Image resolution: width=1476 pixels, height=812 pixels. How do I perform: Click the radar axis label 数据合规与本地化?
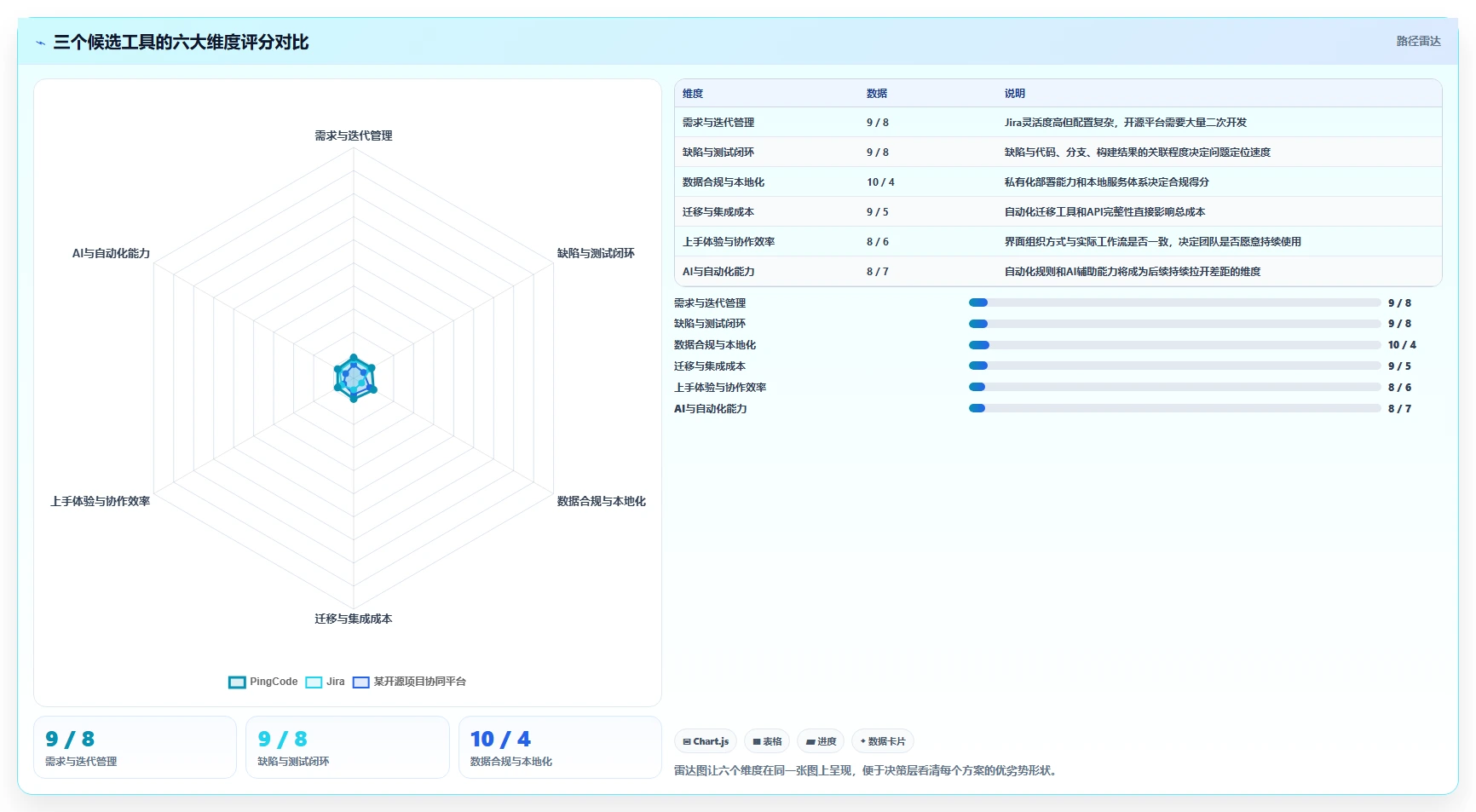click(x=602, y=501)
